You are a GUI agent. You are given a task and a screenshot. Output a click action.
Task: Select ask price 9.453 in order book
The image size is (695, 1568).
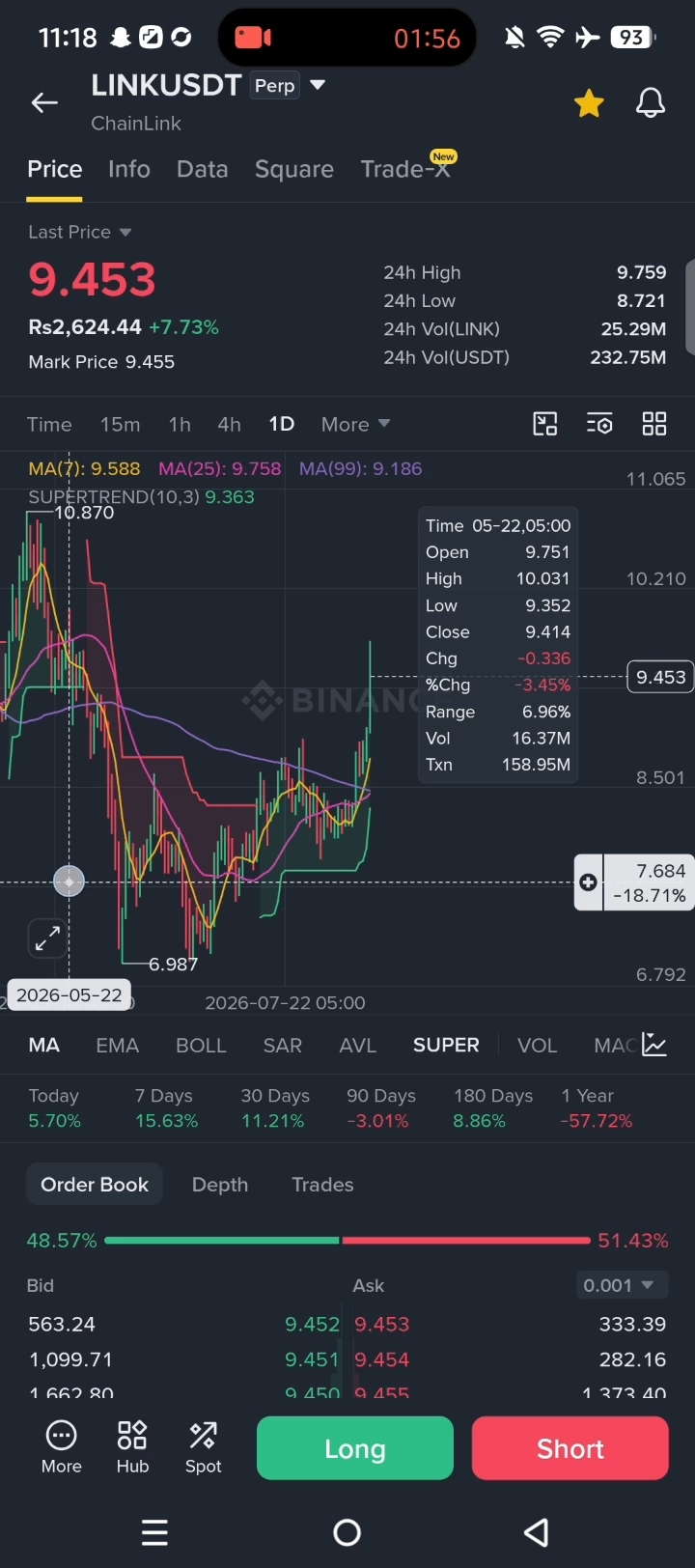(382, 1325)
